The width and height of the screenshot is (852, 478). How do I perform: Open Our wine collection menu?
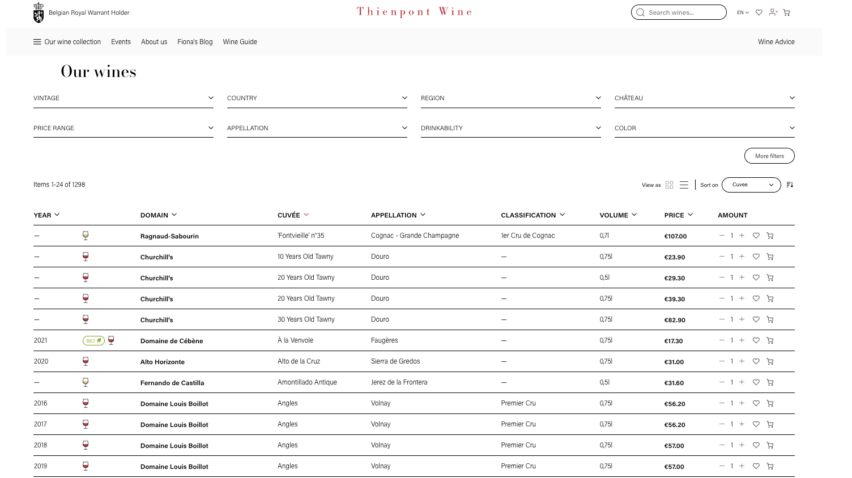click(x=72, y=42)
